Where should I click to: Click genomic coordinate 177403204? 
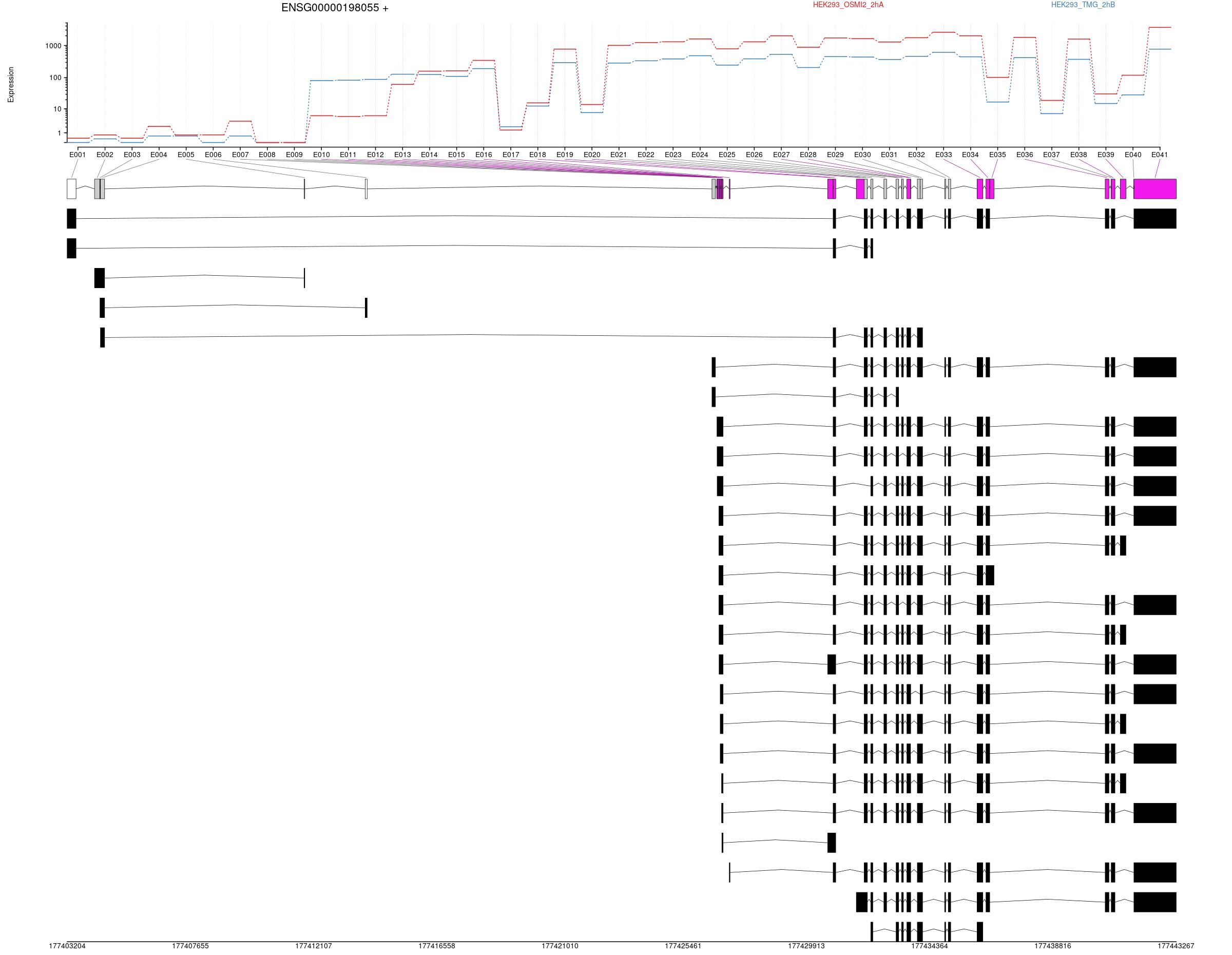(x=67, y=946)
